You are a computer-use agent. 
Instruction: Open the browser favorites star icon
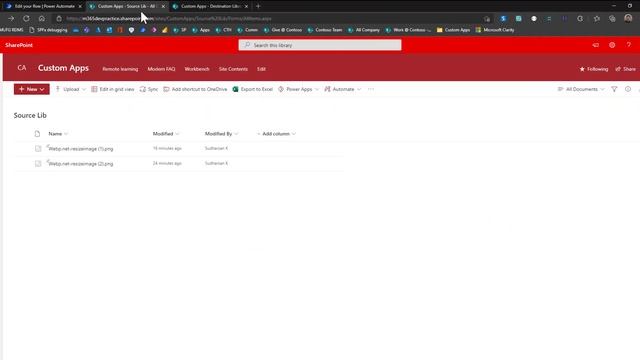(x=596, y=18)
